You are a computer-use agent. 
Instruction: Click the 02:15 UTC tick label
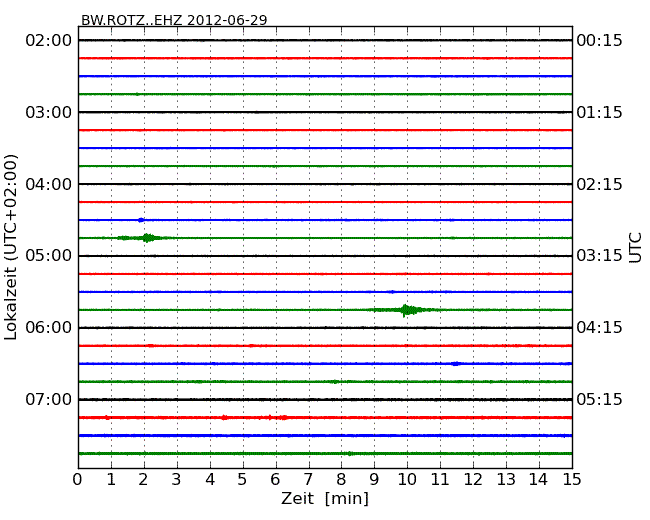599,184
